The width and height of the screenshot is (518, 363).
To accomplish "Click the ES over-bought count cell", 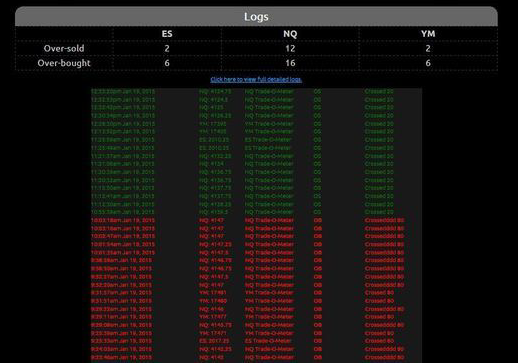I will (x=167, y=63).
